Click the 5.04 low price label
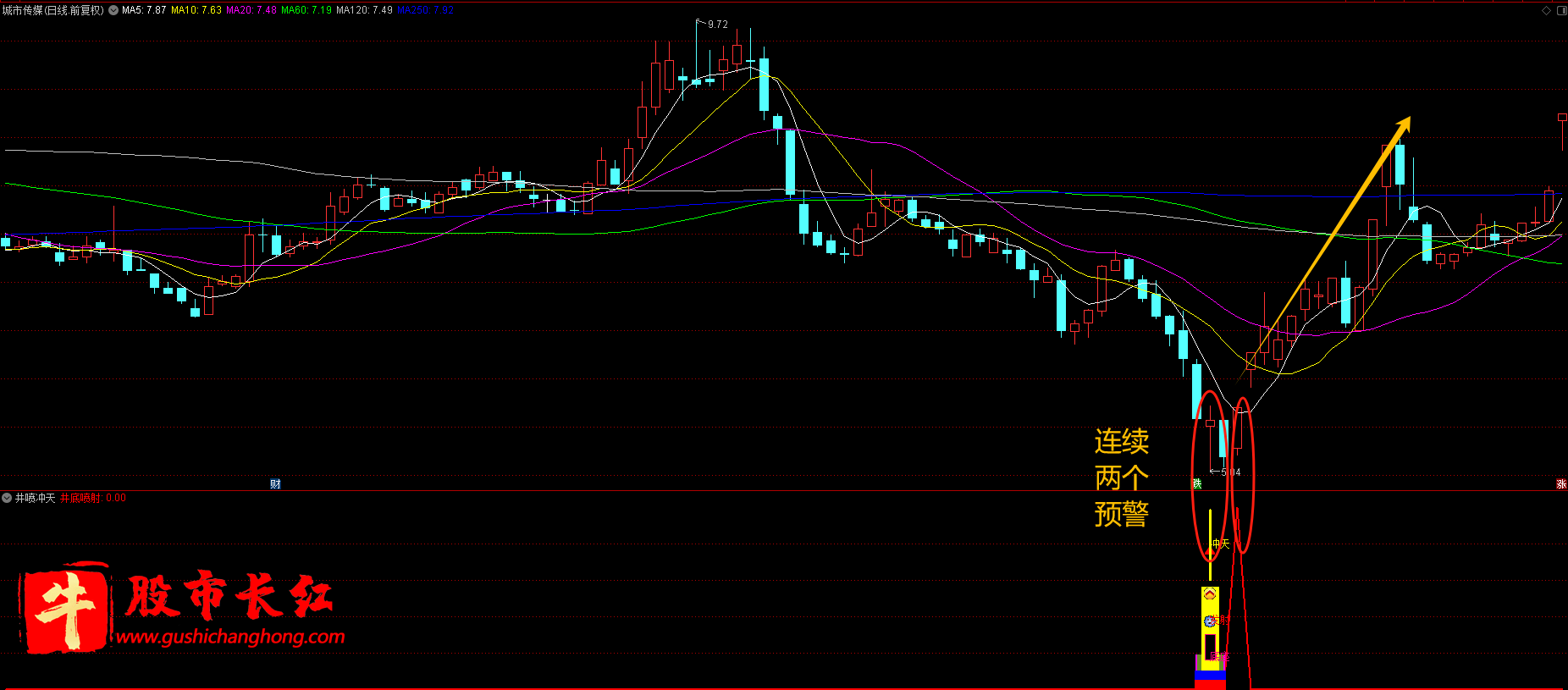 tap(1231, 472)
